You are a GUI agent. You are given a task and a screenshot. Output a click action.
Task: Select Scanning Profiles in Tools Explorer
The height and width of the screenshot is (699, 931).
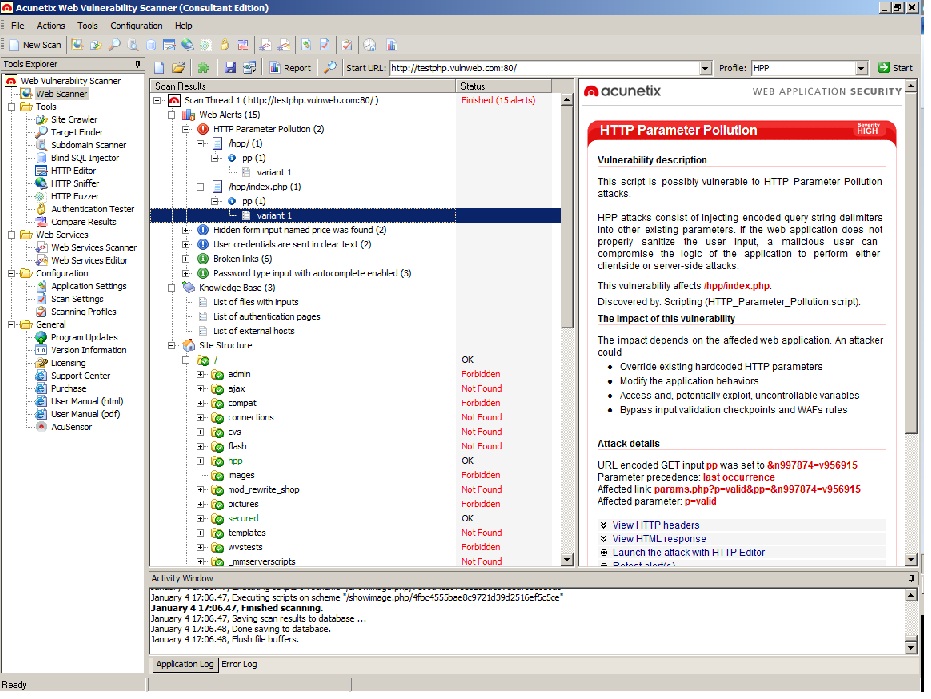click(84, 312)
